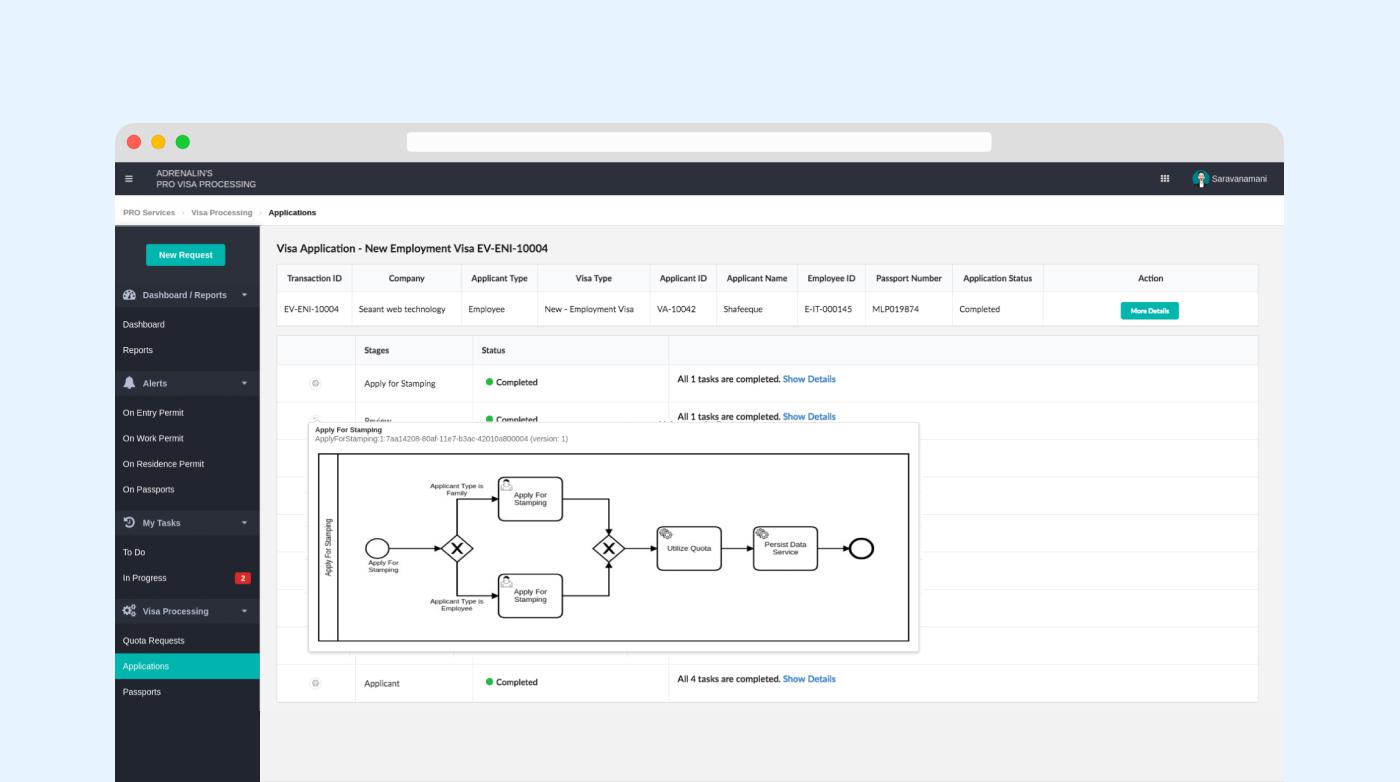Collapse the My Tasks section arrow

[x=244, y=523]
